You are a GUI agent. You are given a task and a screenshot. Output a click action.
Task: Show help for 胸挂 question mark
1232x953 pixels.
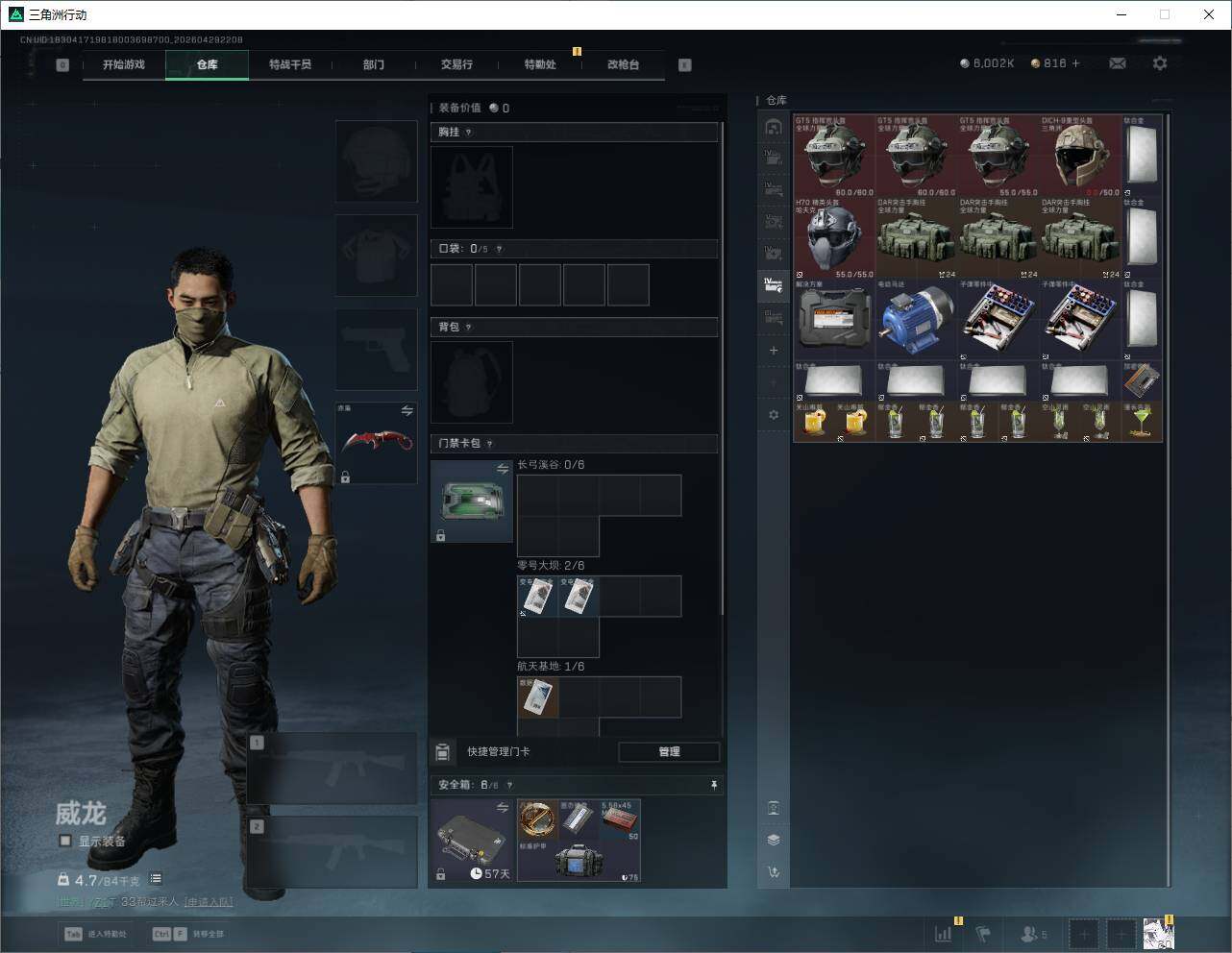469,132
